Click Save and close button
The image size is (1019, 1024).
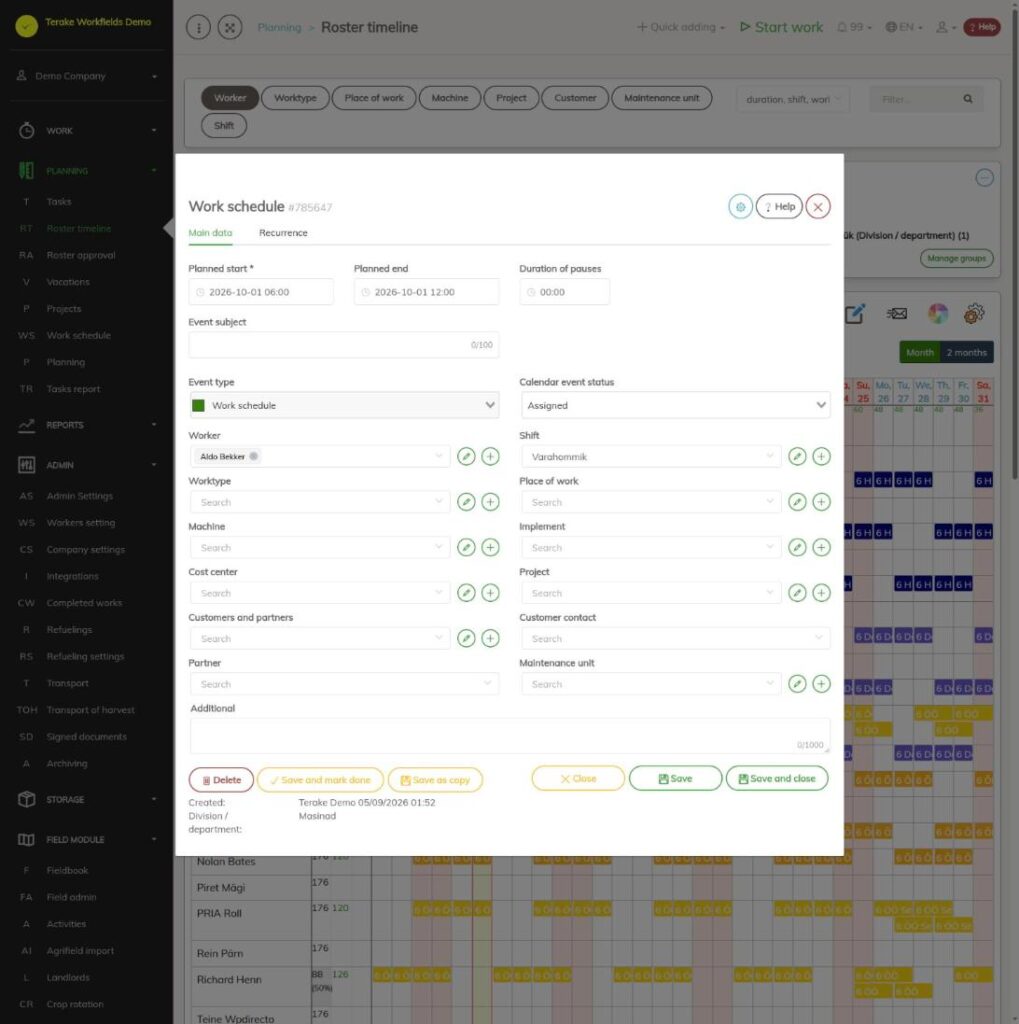tap(777, 778)
